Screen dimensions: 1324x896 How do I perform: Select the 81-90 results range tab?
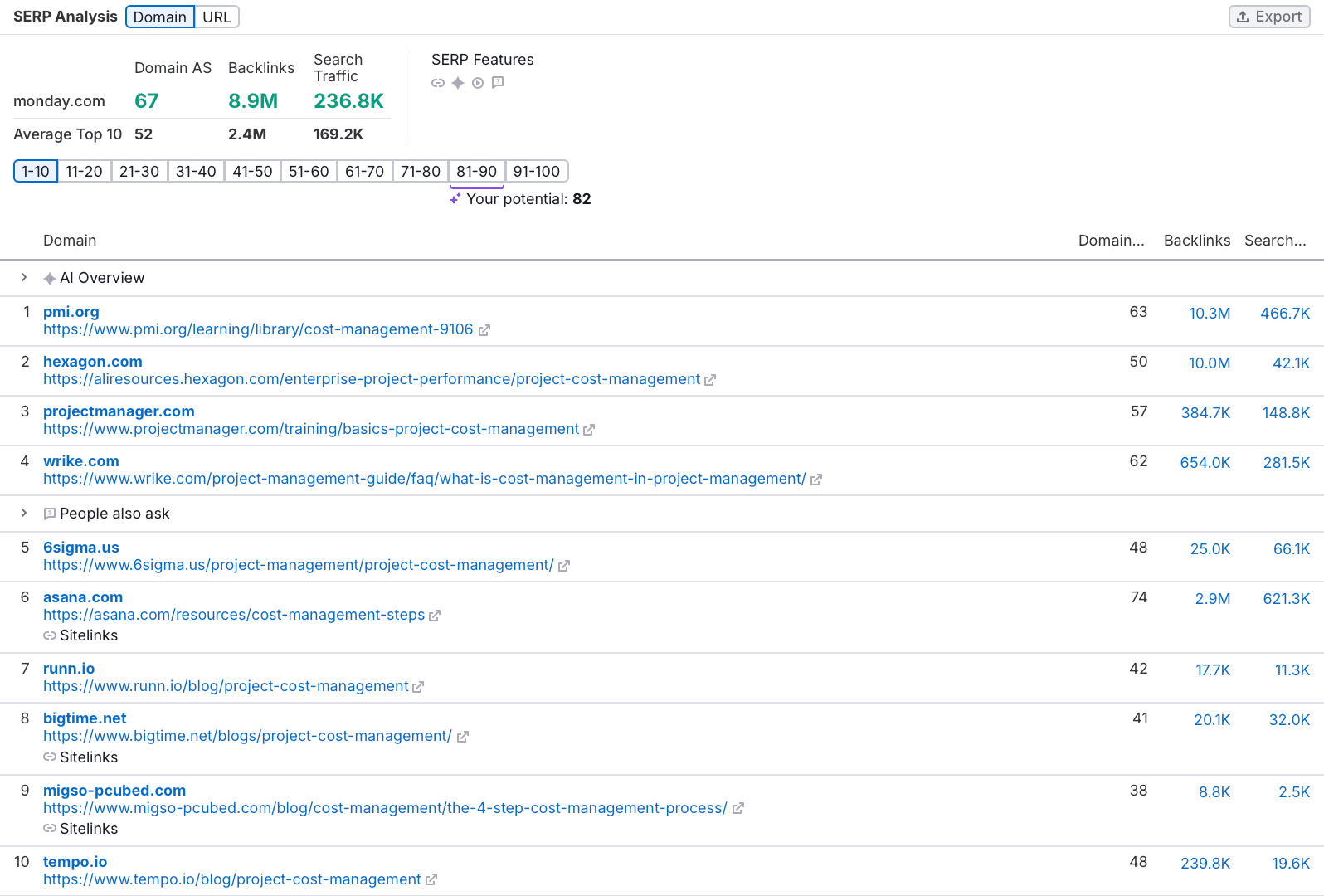[x=477, y=171]
